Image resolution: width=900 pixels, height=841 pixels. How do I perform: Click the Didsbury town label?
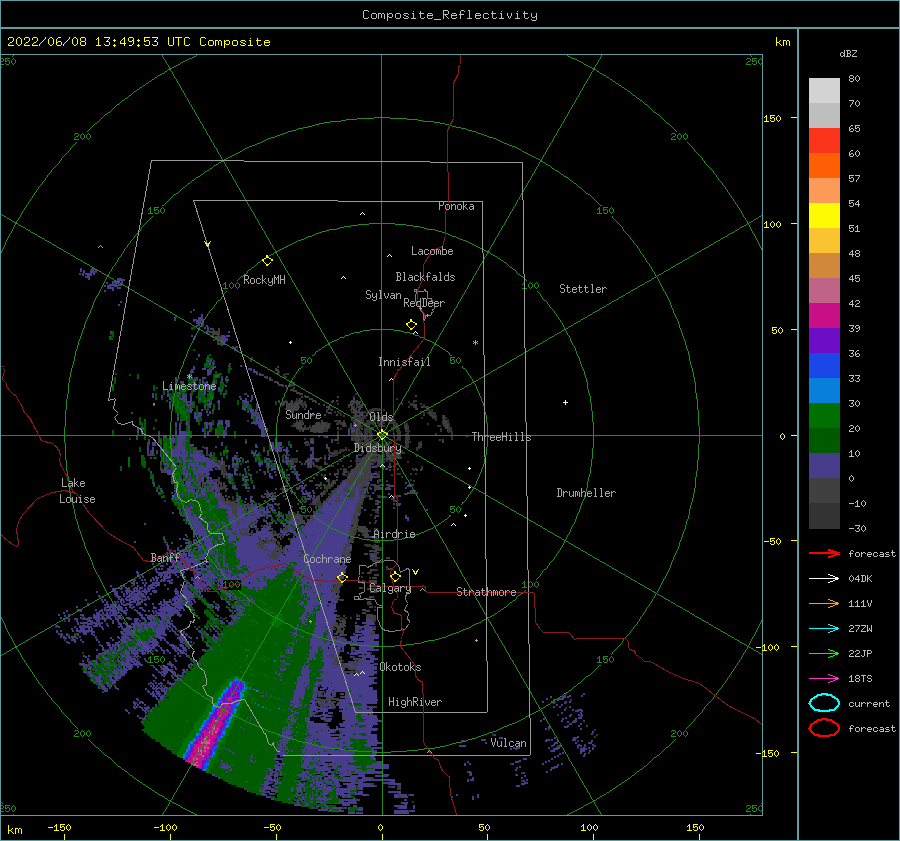point(378,448)
